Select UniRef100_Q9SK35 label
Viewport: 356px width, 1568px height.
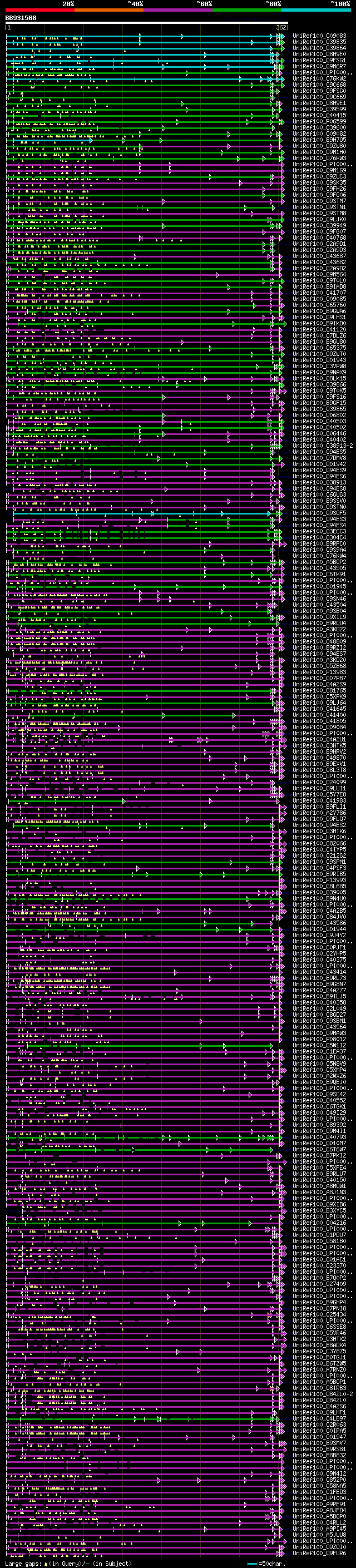(x=319, y=182)
